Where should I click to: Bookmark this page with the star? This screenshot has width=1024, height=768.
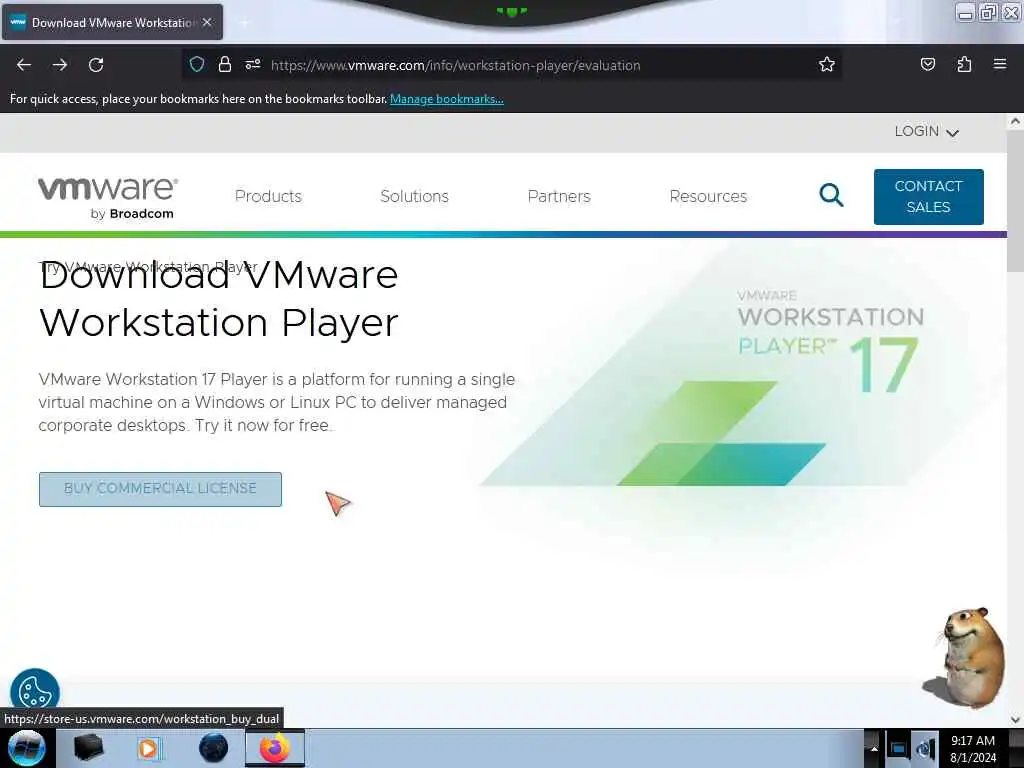tap(827, 65)
